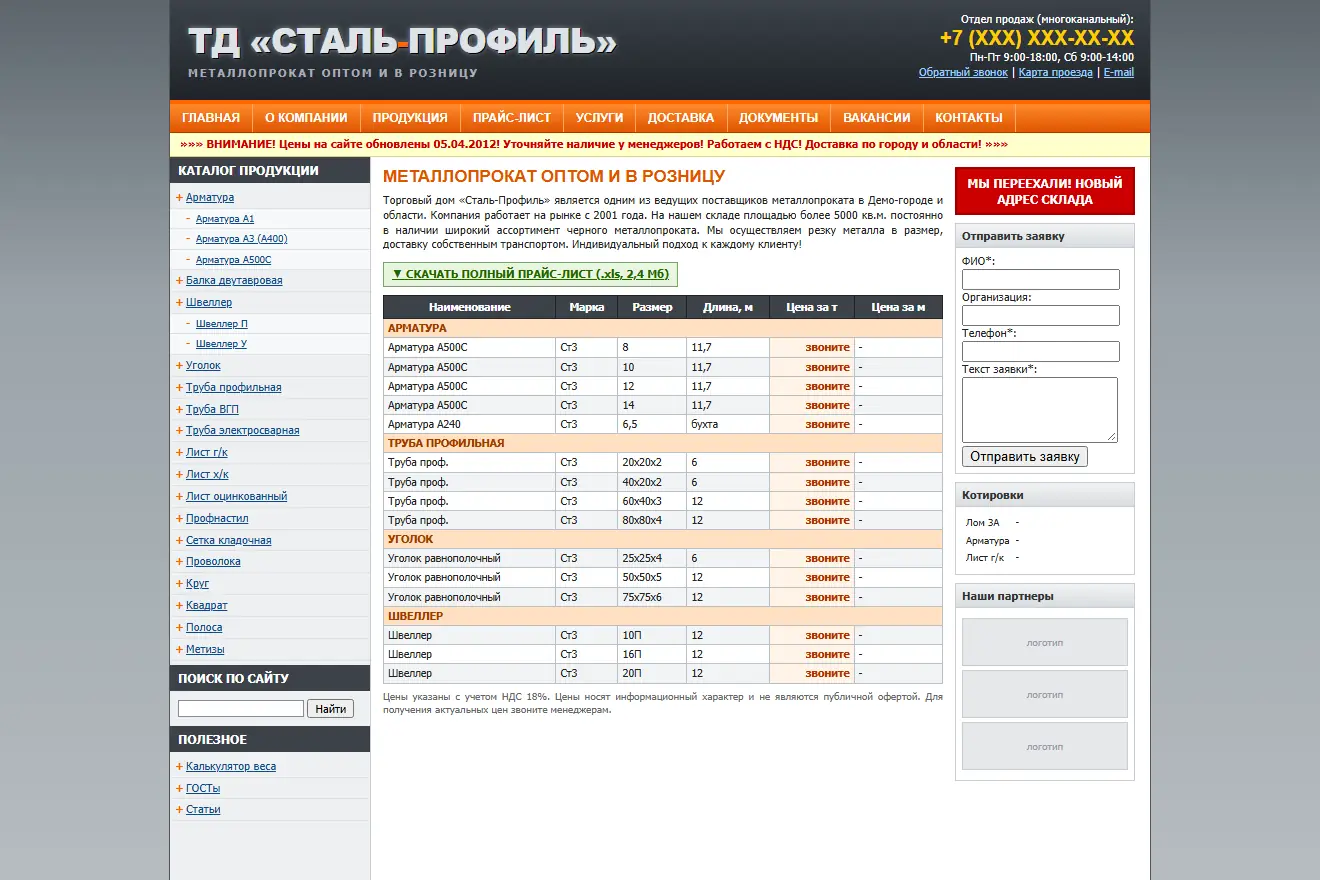This screenshot has width=1320, height=880.
Task: Open the Калькулятор веса link
Action: [x=231, y=766]
